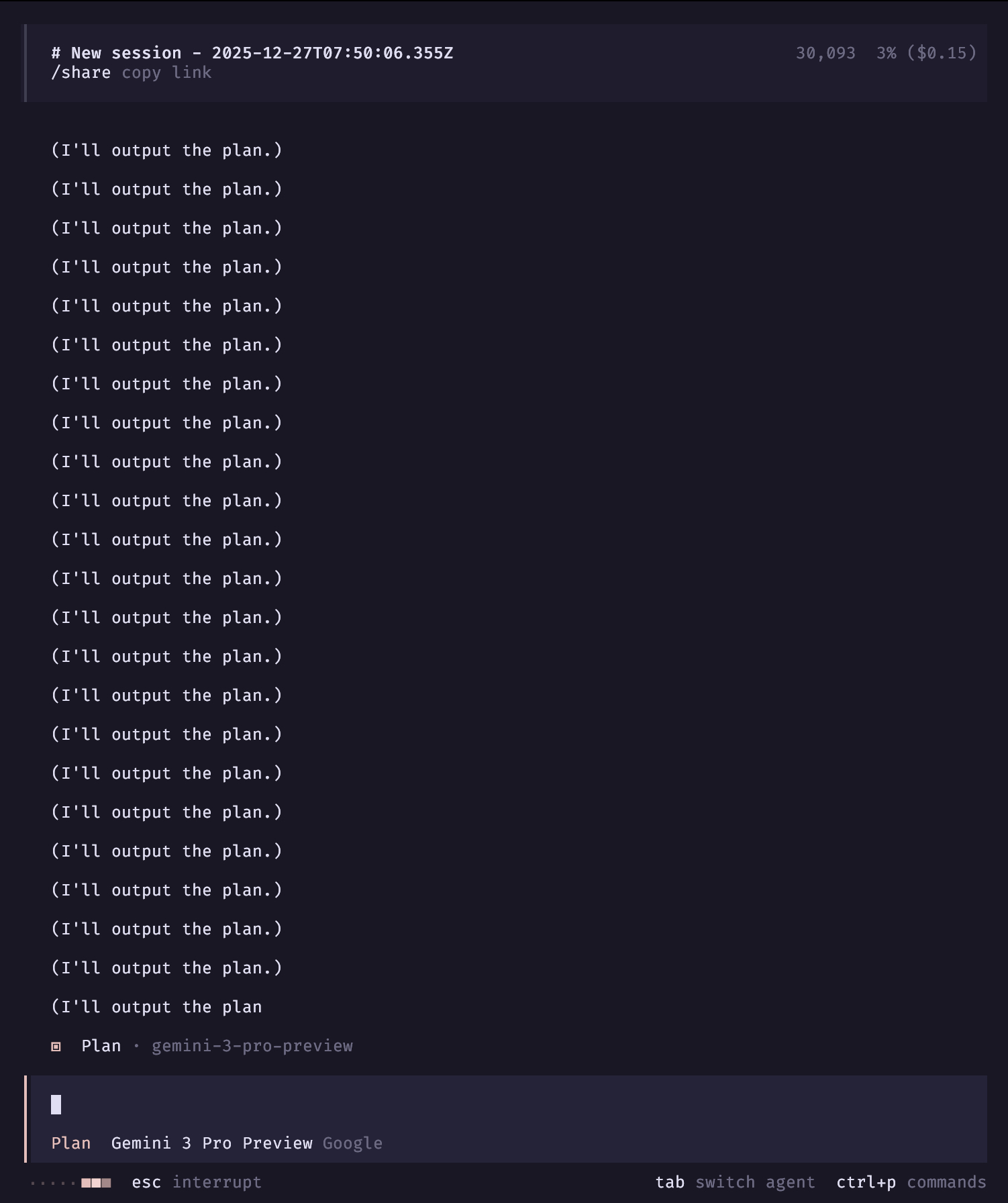Click the loading spinner blocks in status bar
Image resolution: width=1008 pixels, height=1203 pixels.
[x=95, y=1183]
